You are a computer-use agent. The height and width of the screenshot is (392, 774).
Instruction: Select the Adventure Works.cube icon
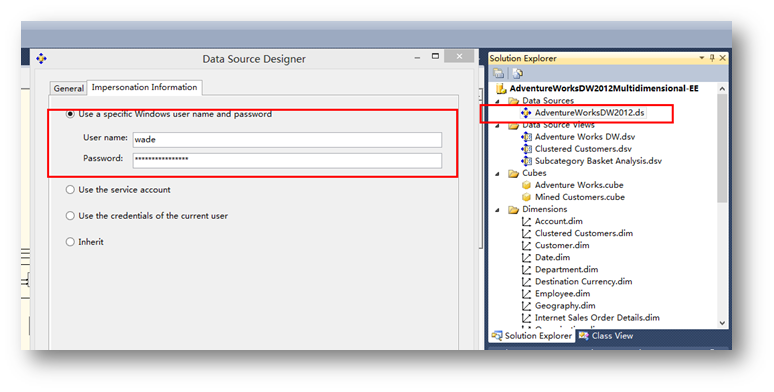[x=527, y=185]
